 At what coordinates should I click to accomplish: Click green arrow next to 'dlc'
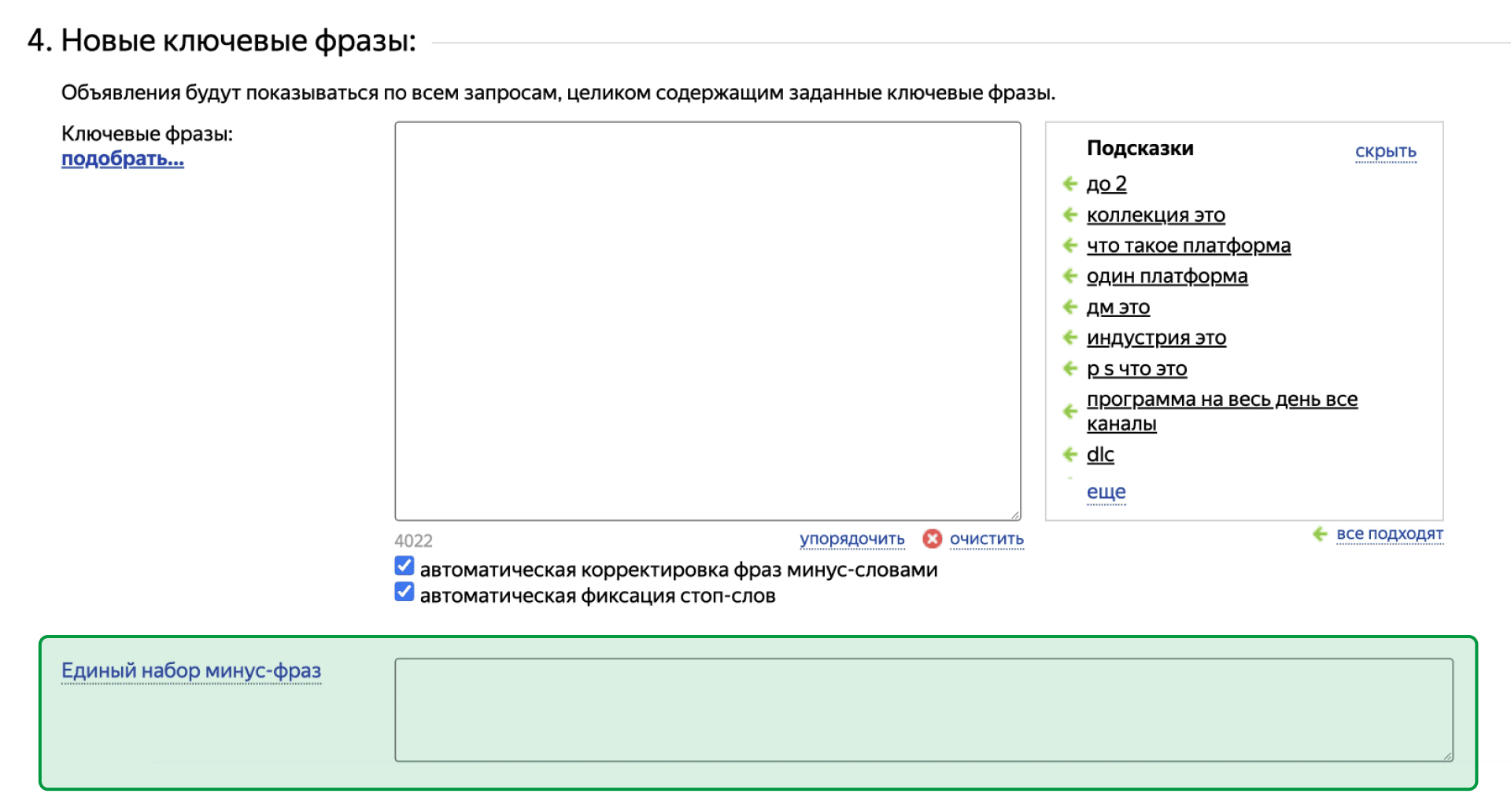(x=1070, y=454)
